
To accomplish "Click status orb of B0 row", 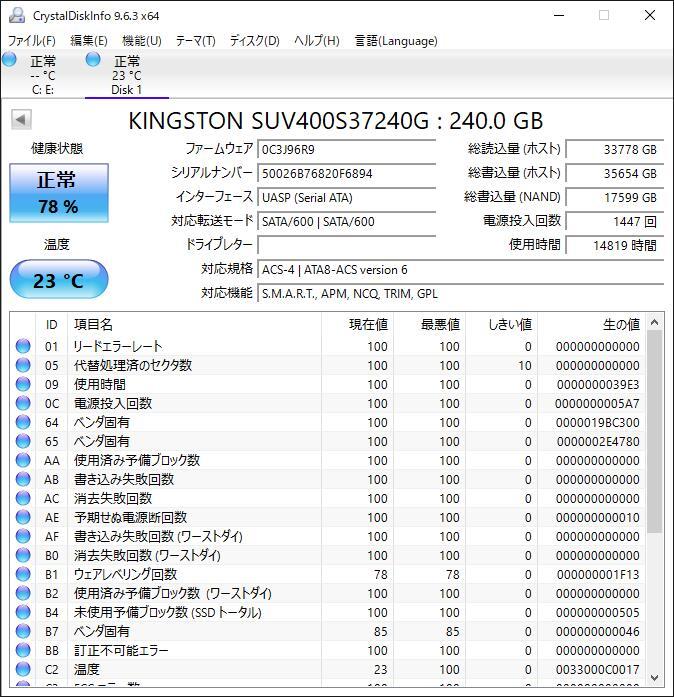I will (x=23, y=555).
